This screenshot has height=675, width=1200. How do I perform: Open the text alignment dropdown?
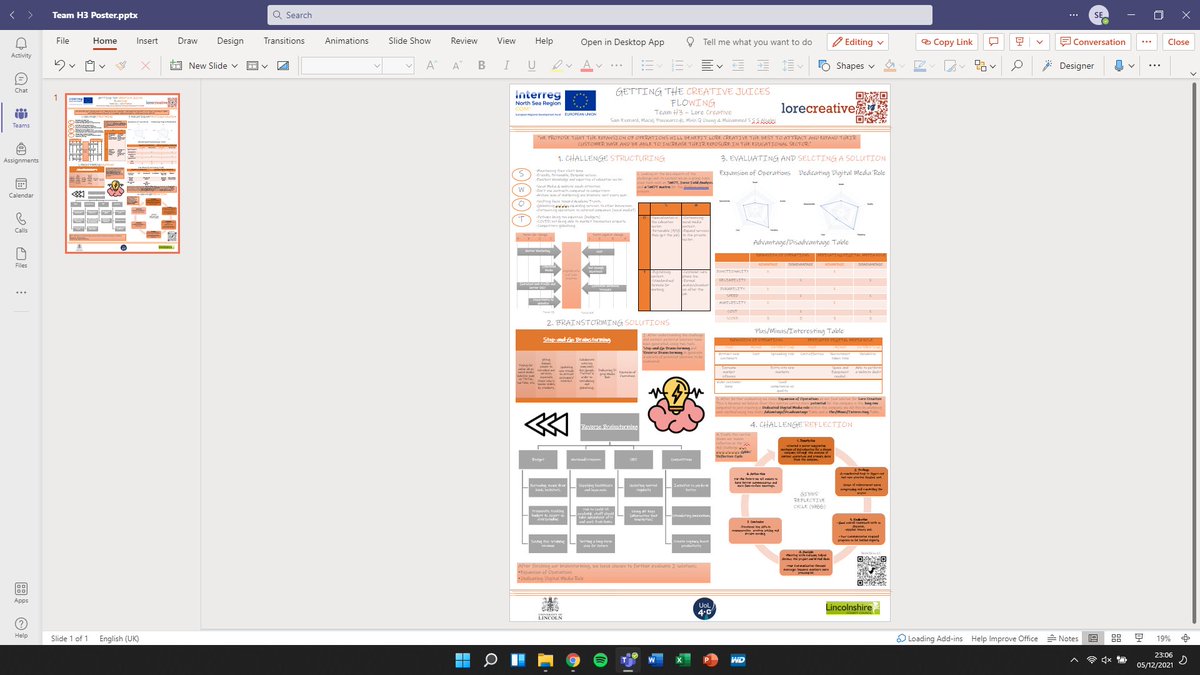pos(712,65)
